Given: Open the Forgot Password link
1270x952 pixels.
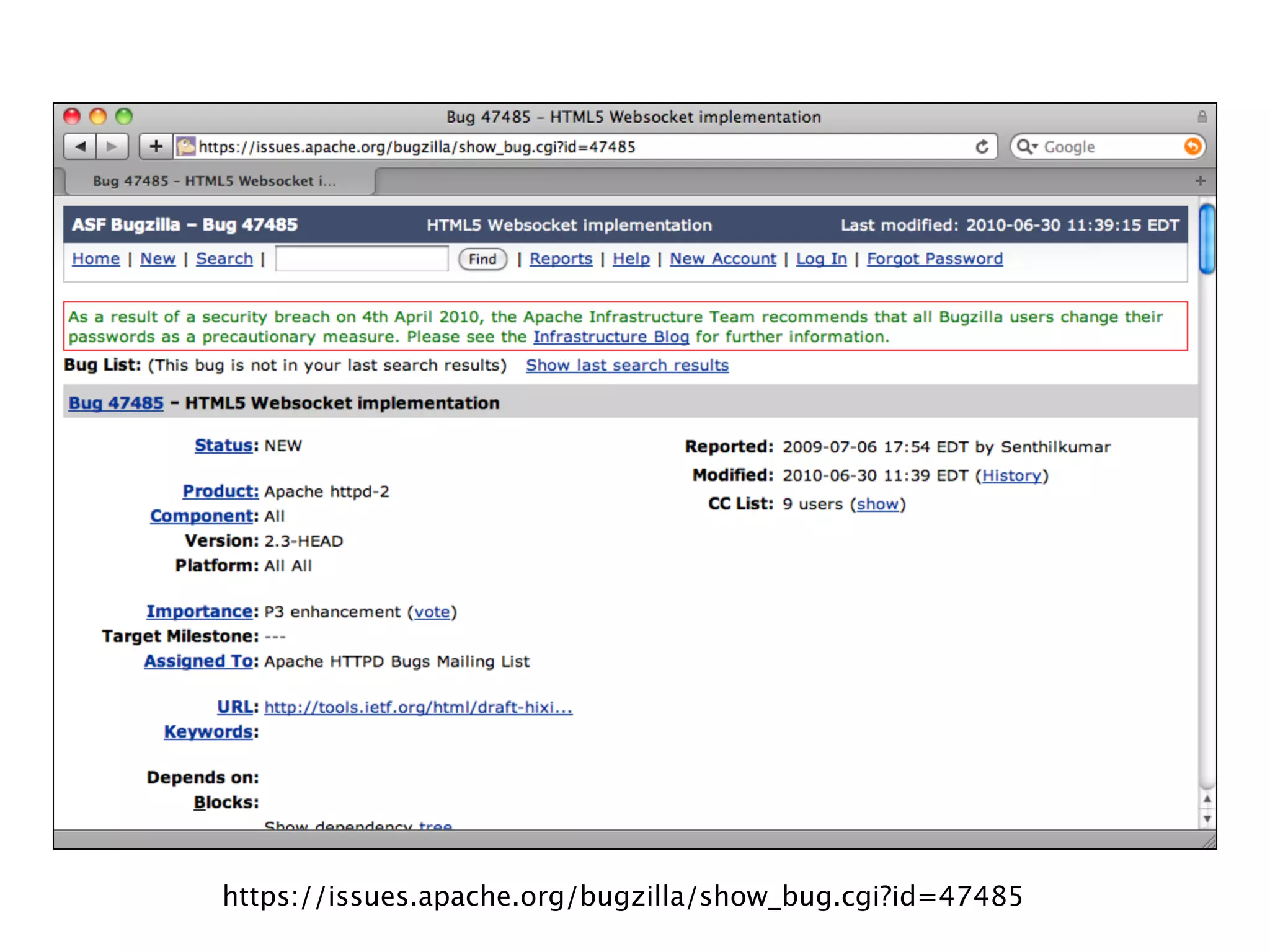Looking at the screenshot, I should 935,259.
